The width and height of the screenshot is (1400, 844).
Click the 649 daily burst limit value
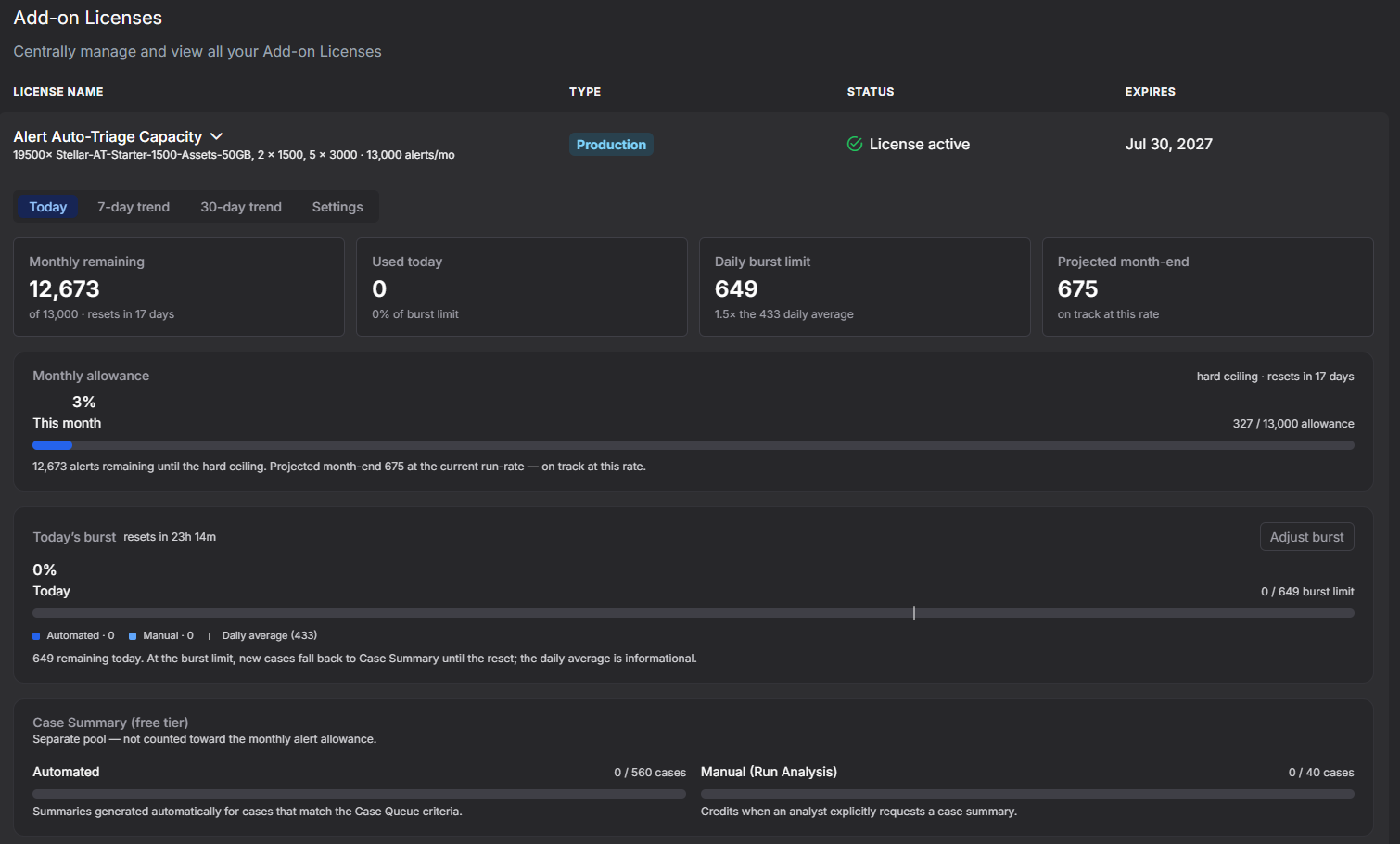tap(736, 289)
